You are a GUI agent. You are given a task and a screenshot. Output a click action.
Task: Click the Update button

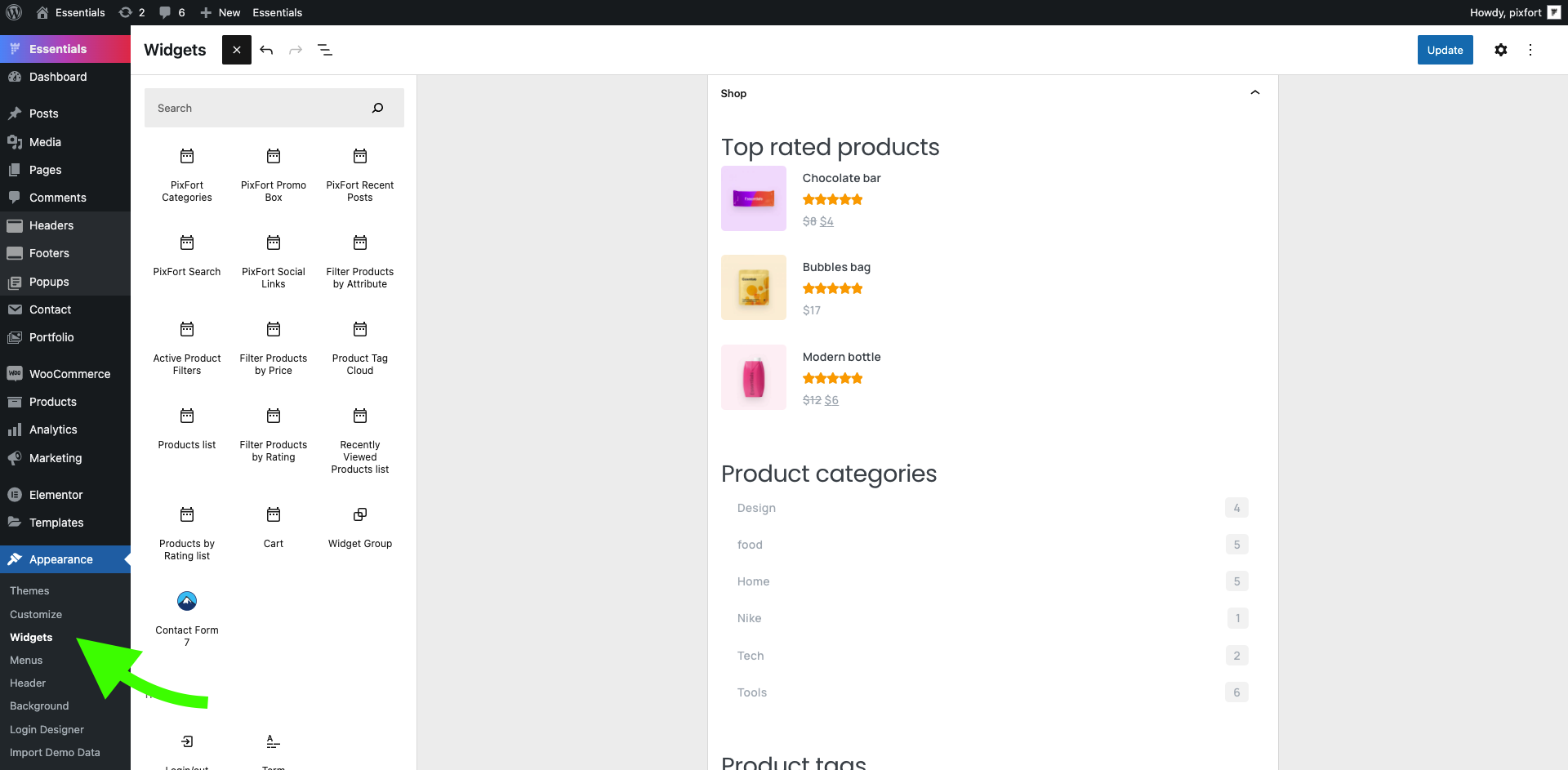[x=1445, y=50]
